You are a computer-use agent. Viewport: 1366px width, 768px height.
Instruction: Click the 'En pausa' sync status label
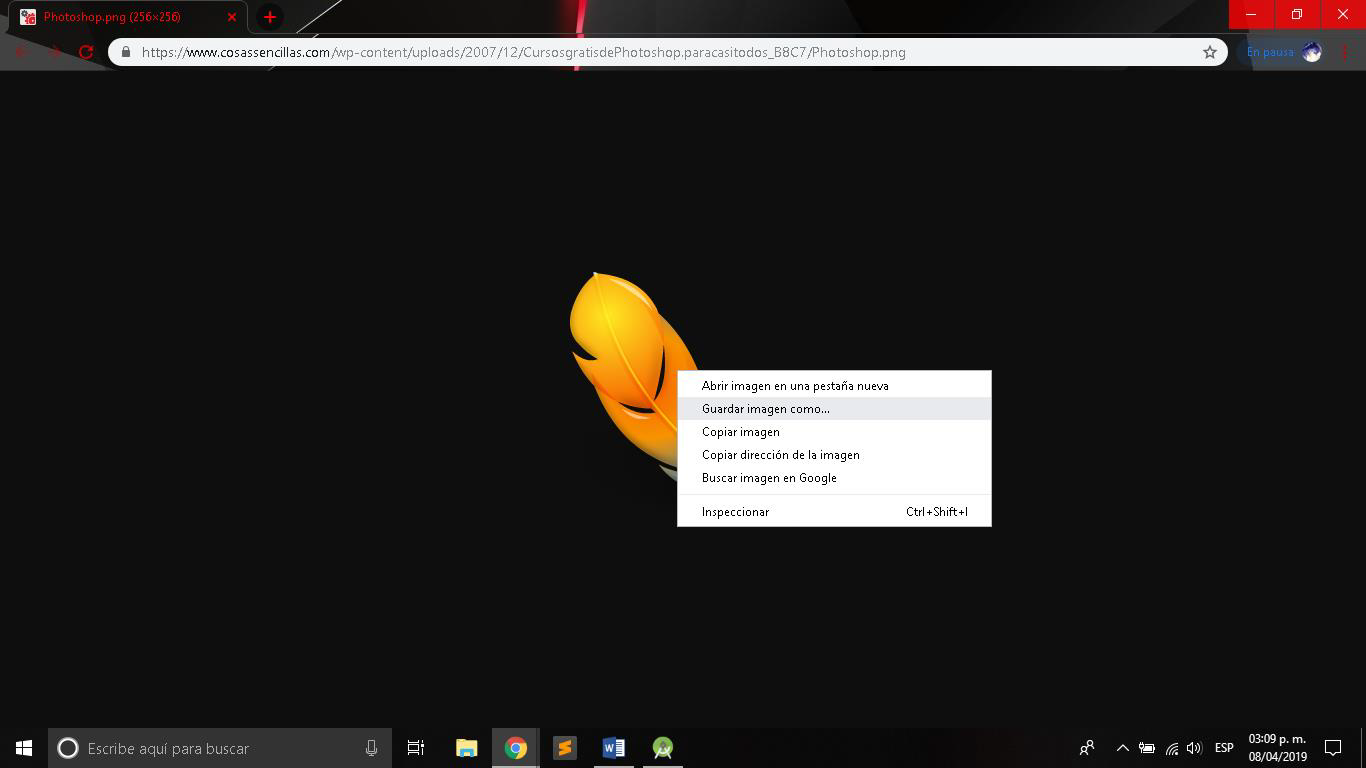1270,52
